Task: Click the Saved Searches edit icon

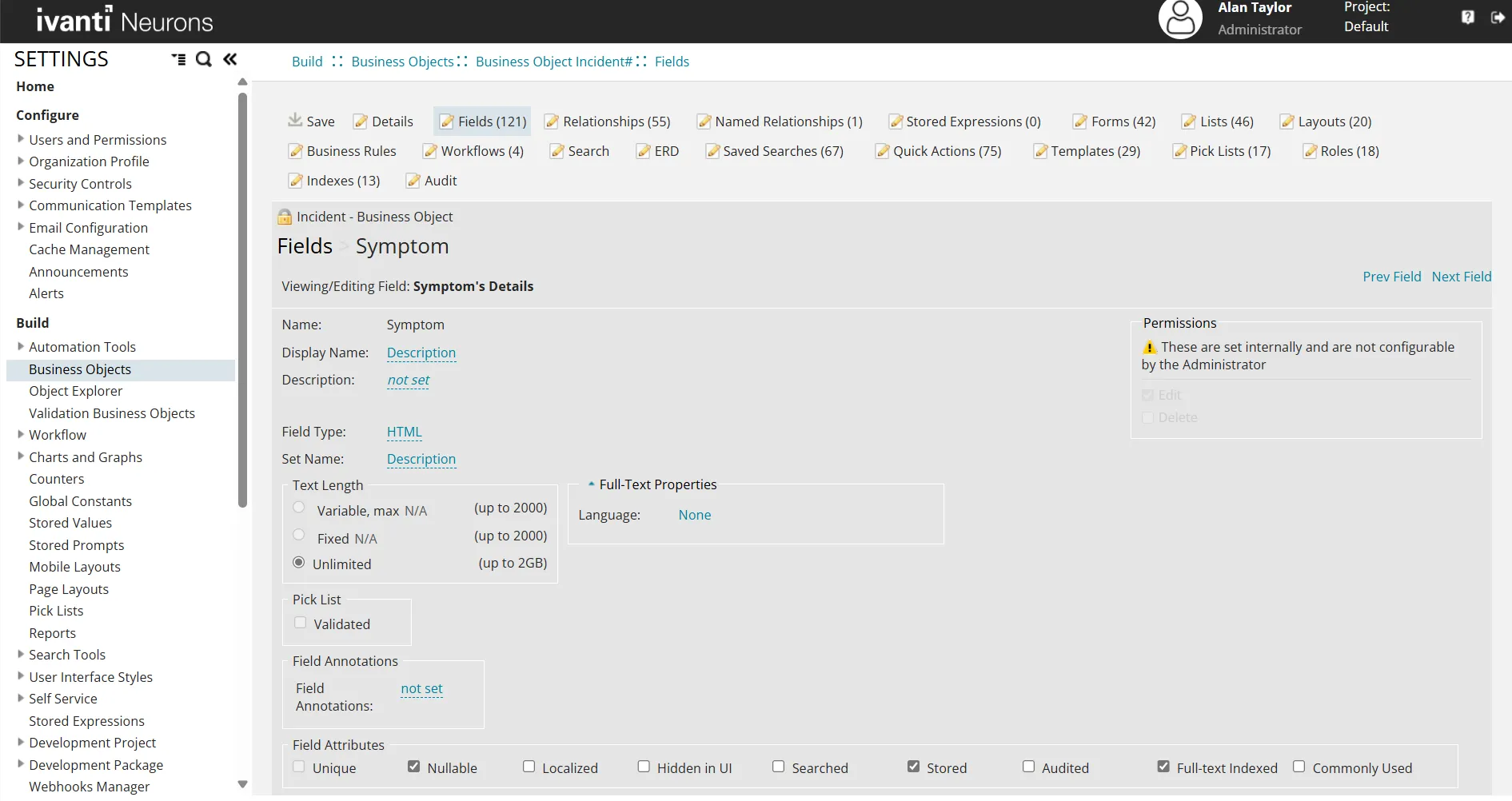Action: 712,151
